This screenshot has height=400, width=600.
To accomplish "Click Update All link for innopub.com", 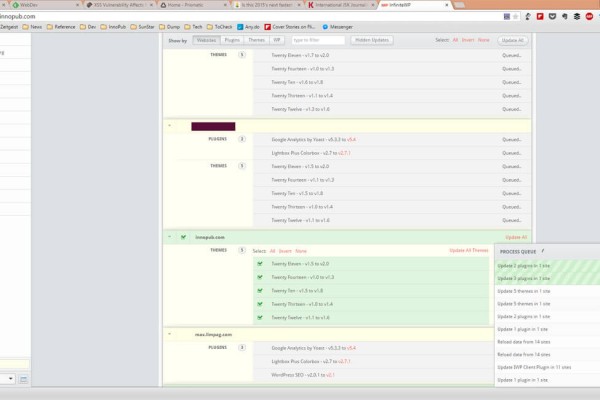I will pyautogui.click(x=516, y=237).
